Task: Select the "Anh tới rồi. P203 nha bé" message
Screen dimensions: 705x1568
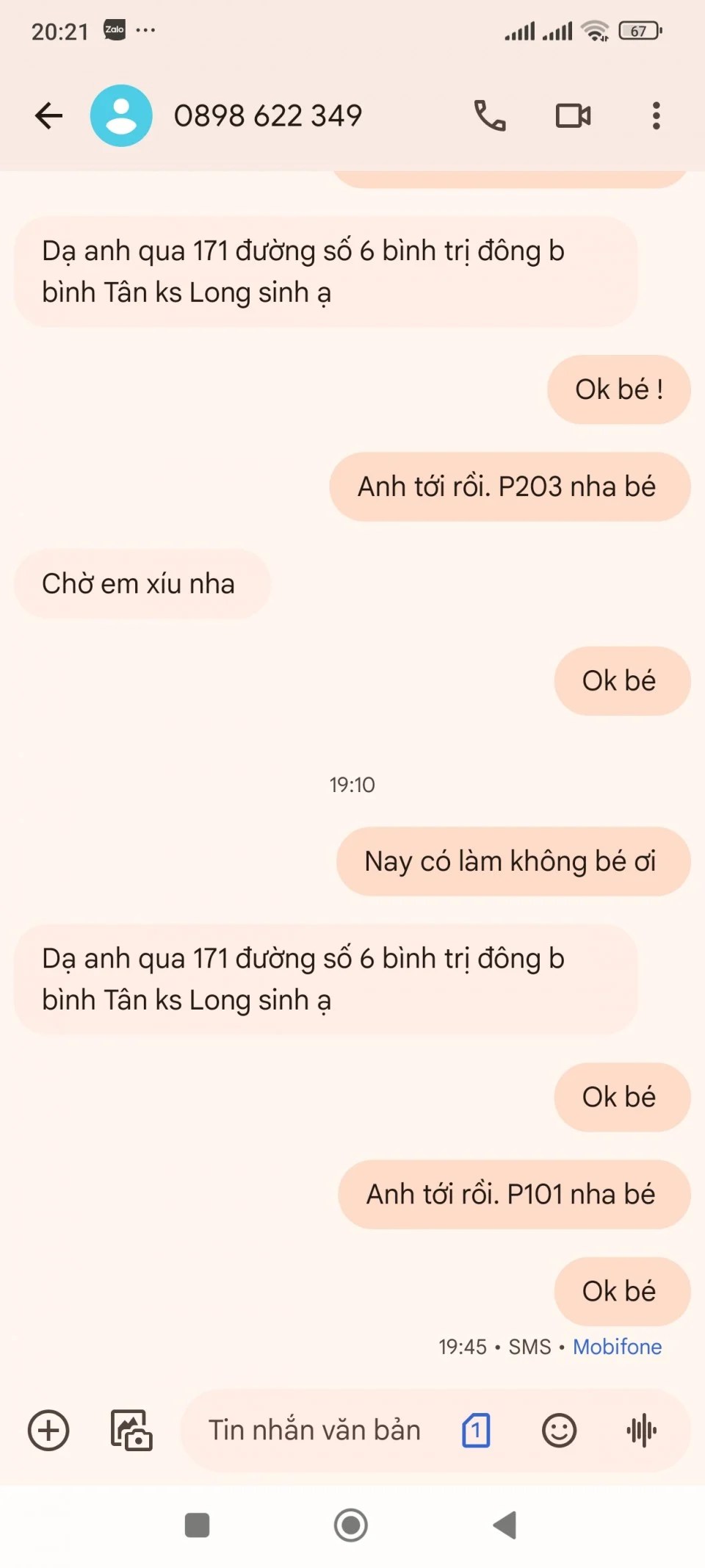Action: (510, 486)
